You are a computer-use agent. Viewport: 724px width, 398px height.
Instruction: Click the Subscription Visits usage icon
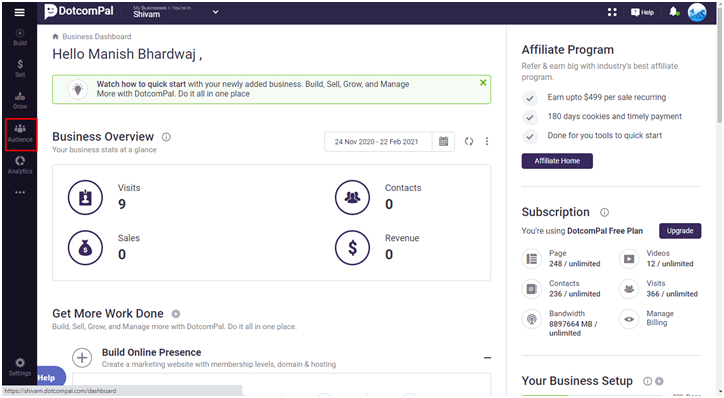629,289
